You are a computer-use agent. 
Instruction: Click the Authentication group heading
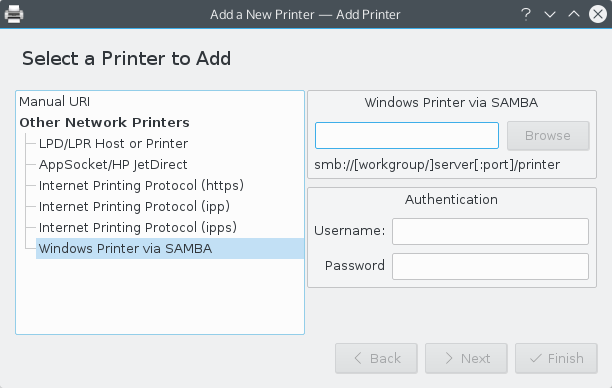(451, 199)
